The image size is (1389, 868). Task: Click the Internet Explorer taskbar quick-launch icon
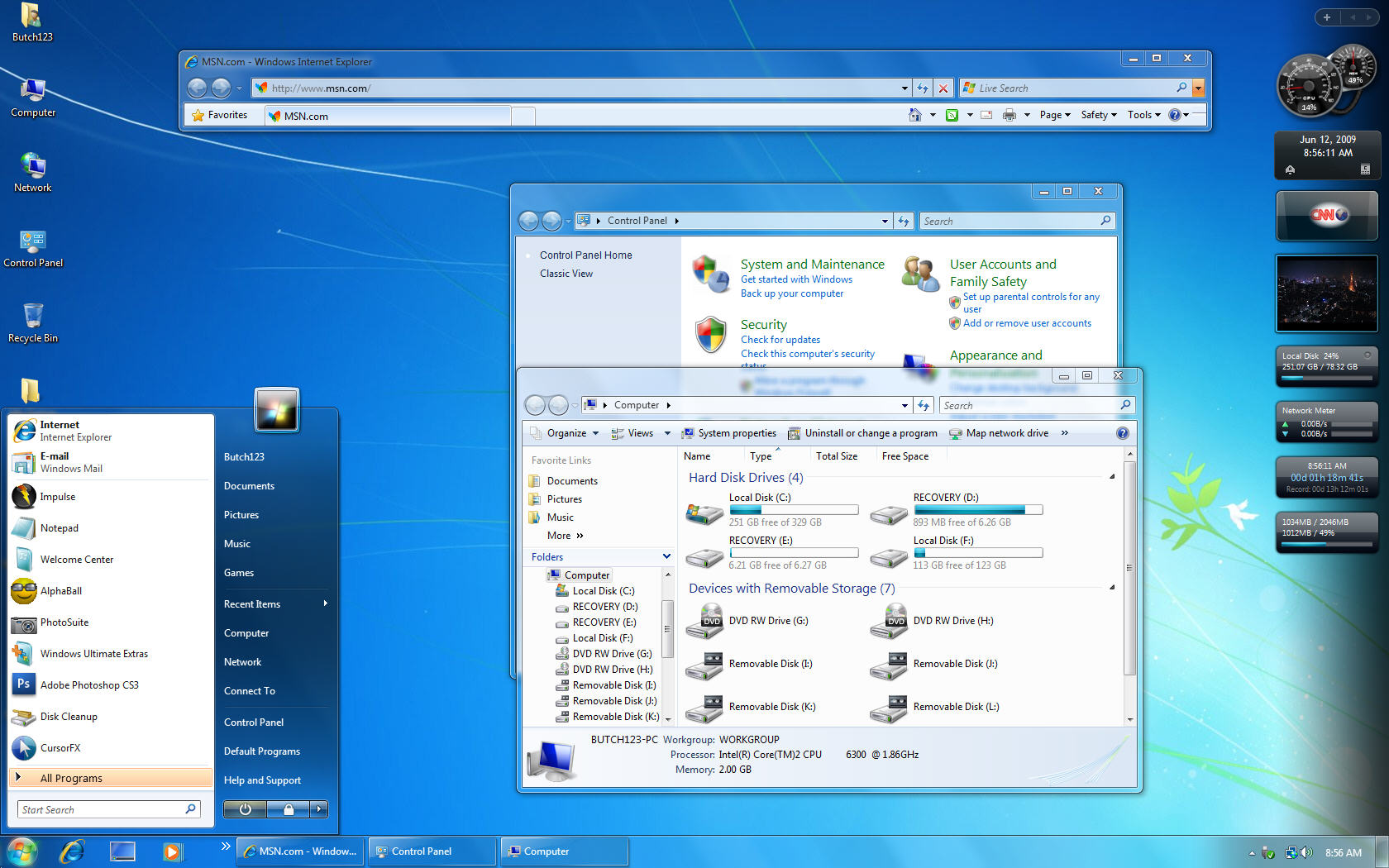[x=72, y=851]
